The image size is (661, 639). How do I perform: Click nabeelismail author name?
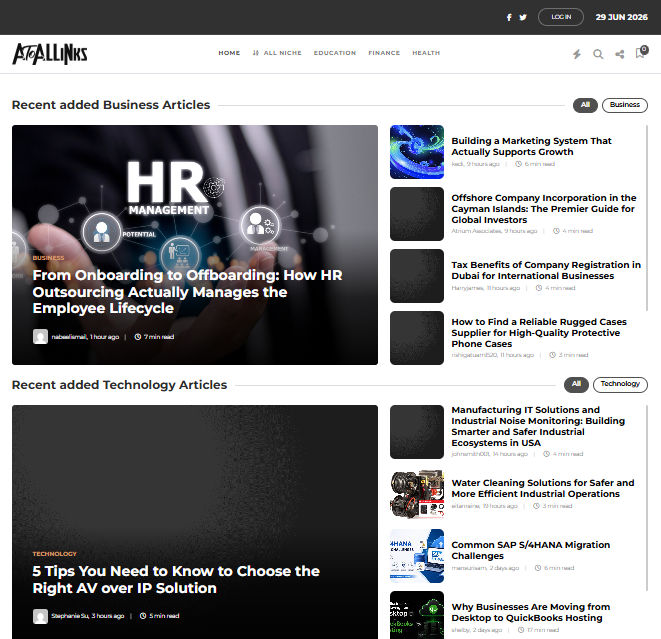click(x=69, y=337)
